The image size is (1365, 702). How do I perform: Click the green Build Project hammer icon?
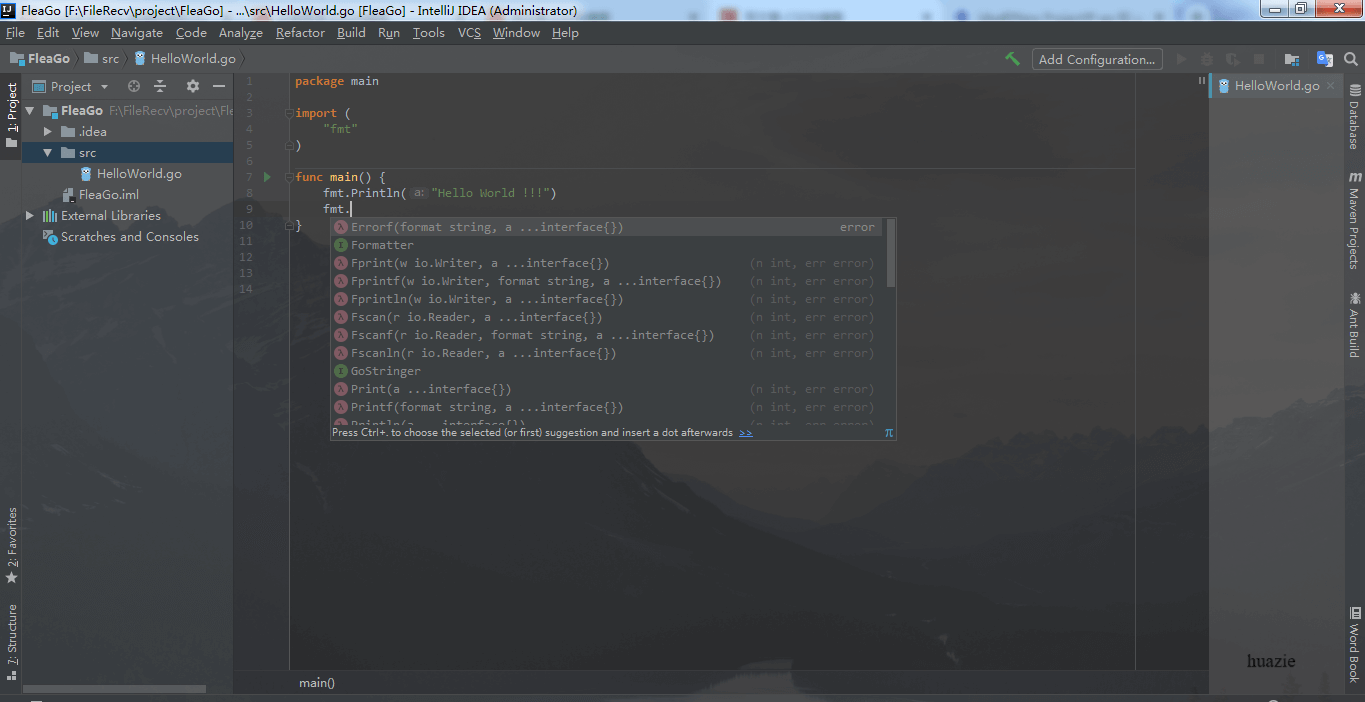(x=1013, y=59)
